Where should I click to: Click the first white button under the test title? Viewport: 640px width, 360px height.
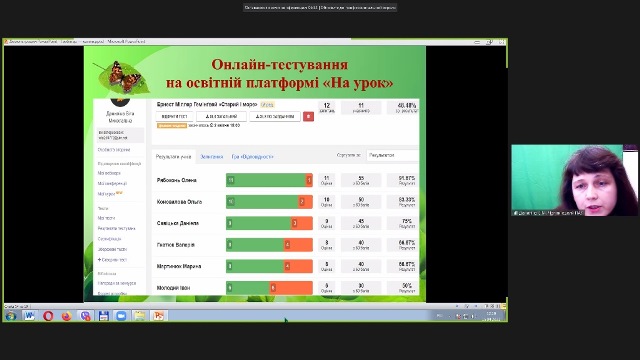(174, 116)
